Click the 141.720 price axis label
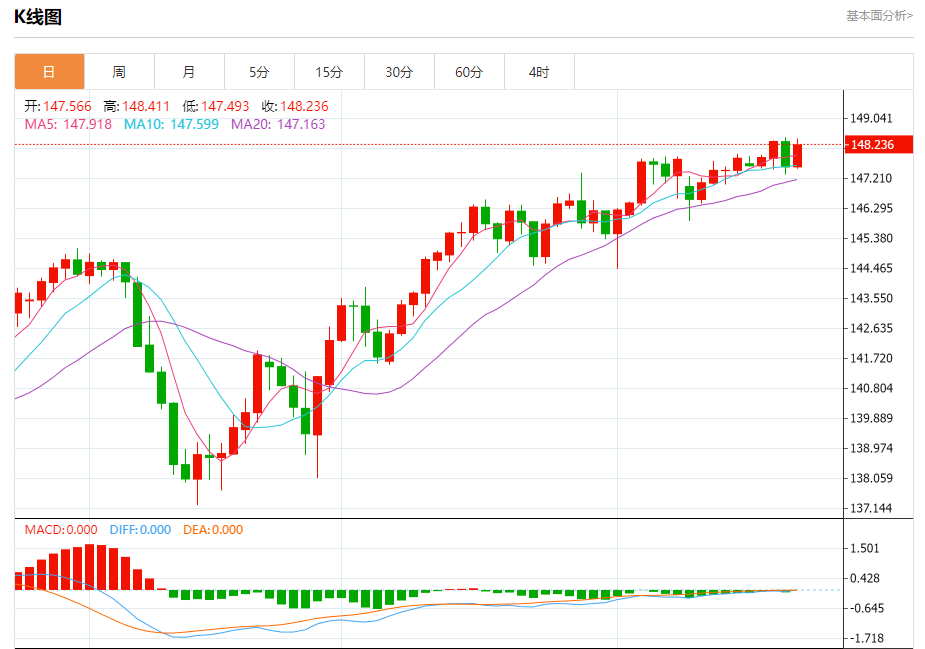 871,358
